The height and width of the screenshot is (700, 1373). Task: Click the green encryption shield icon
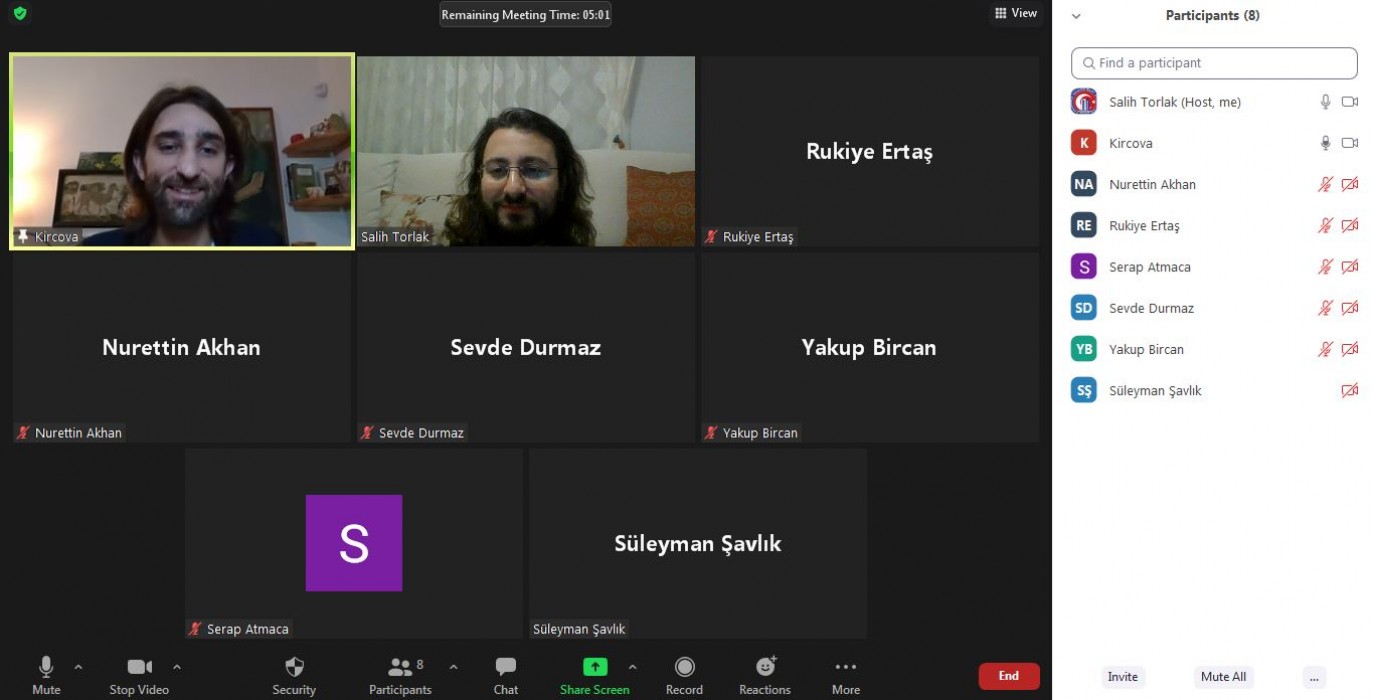click(20, 14)
